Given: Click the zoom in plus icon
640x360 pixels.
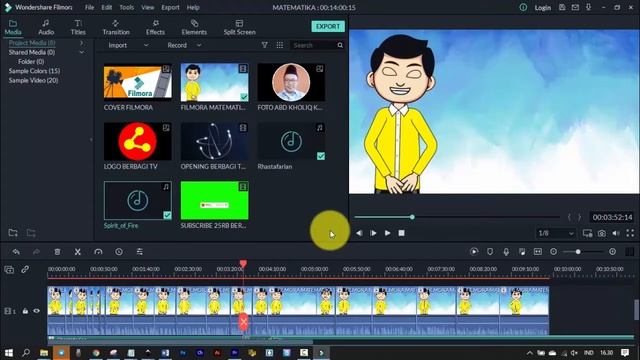Looking at the screenshot, I should click(x=612, y=252).
